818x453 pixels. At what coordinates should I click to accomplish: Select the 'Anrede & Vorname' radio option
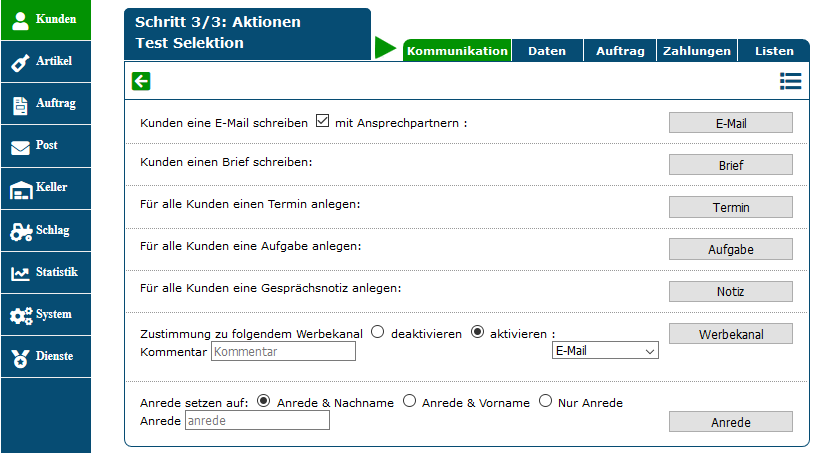click(409, 401)
